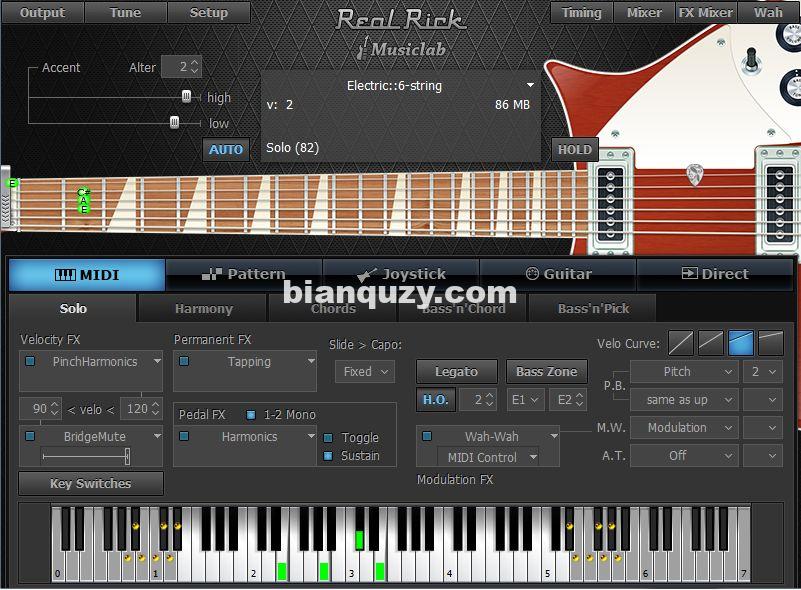Enable BridgeMute velocity FX checkbox
The image size is (801, 590).
tap(30, 436)
